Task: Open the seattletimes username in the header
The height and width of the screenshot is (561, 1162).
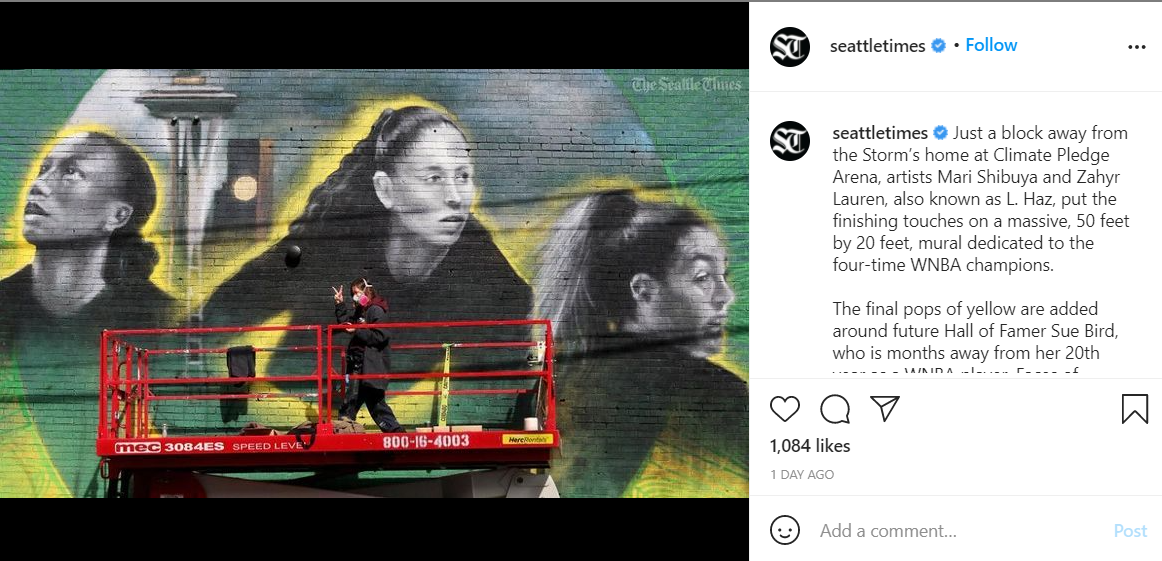Action: click(x=877, y=46)
